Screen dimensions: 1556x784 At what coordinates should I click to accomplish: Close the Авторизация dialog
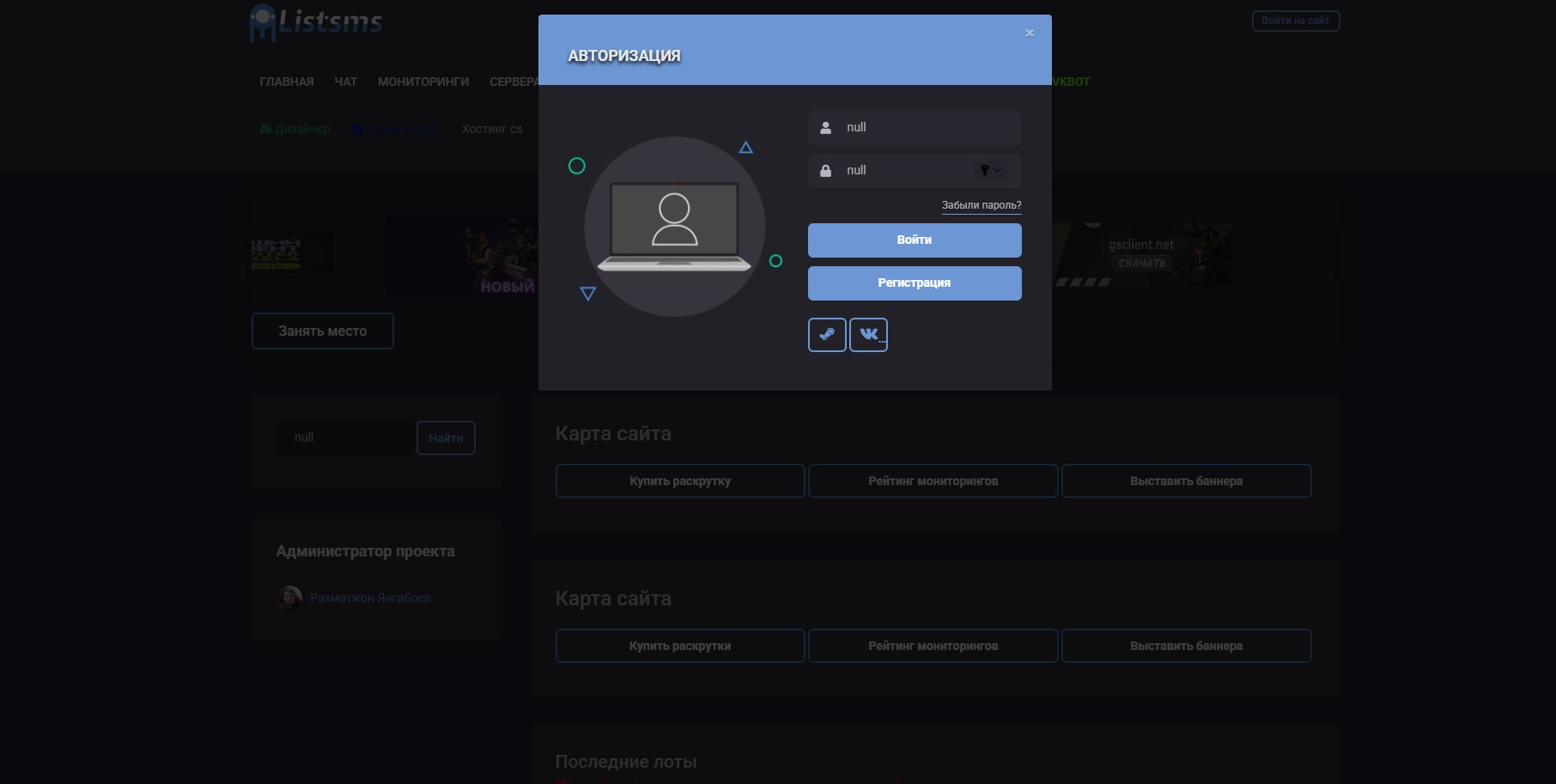point(1030,33)
